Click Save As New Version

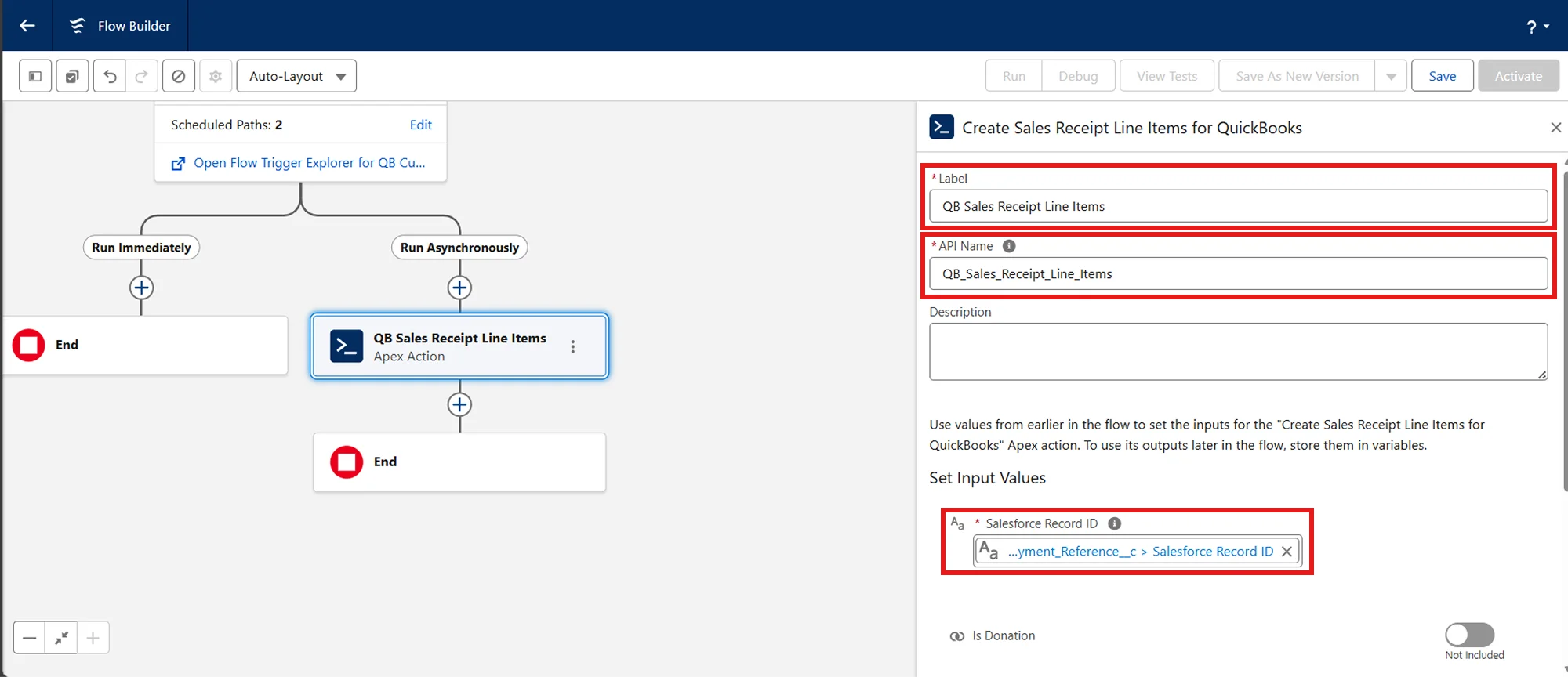[1297, 76]
